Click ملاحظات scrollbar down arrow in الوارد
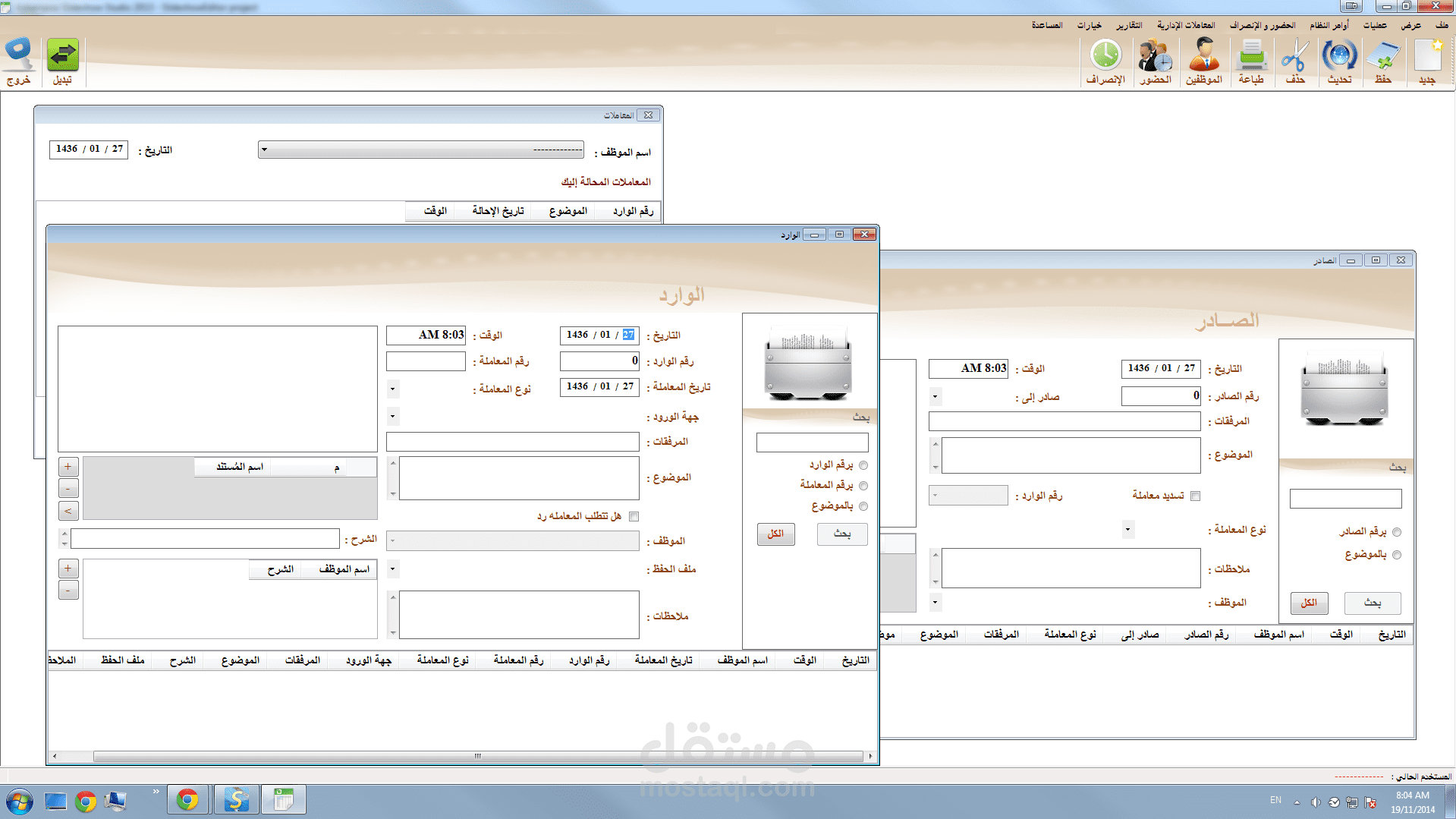The height and width of the screenshot is (819, 1456). tap(393, 633)
